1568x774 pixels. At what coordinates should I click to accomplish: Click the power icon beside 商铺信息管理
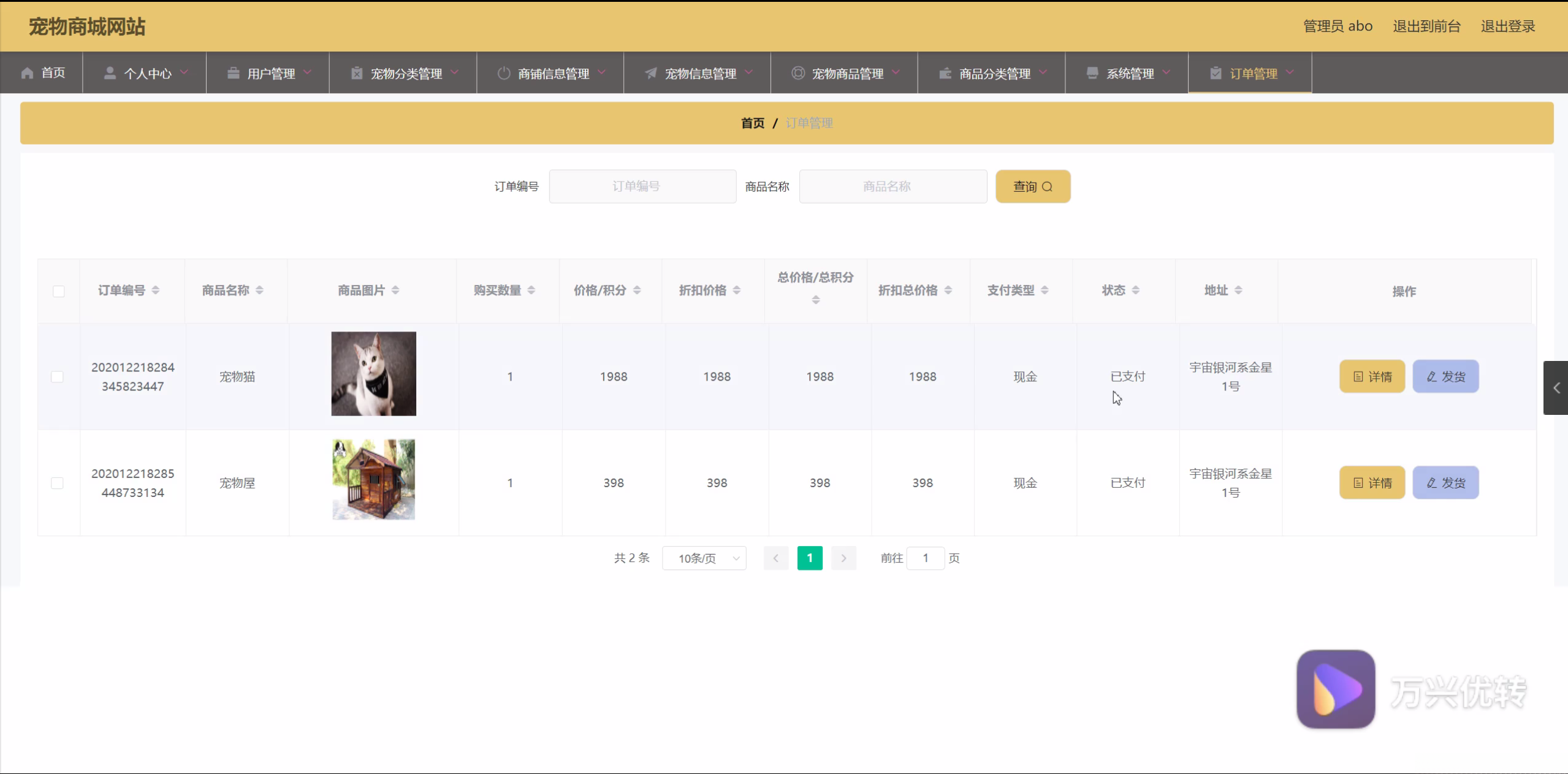tap(503, 74)
